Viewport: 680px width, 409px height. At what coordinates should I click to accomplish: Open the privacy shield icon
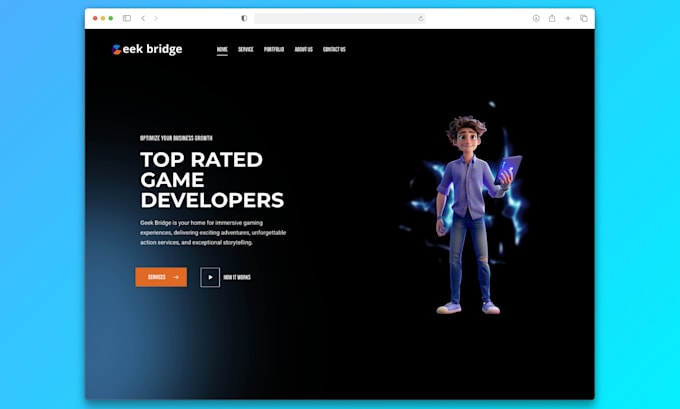tap(244, 18)
